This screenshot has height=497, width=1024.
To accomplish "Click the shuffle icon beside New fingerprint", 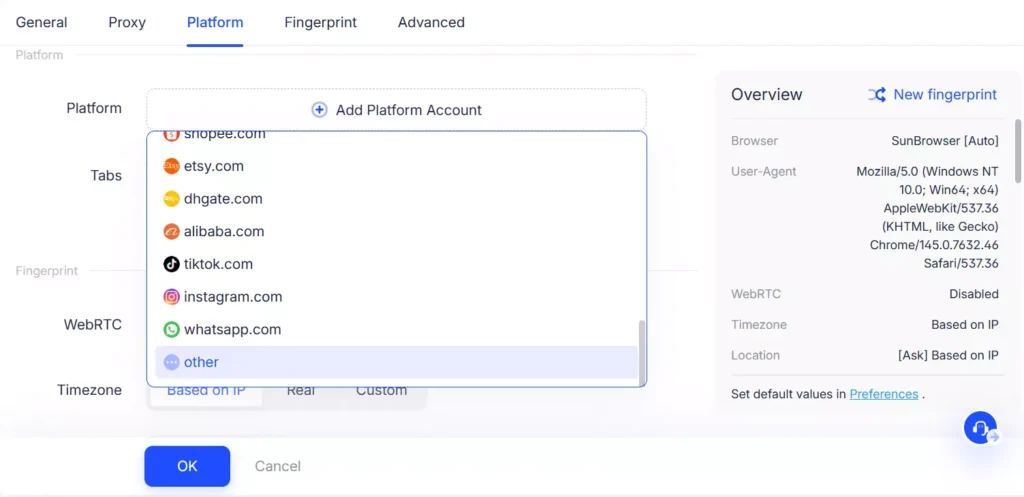I will click(877, 95).
